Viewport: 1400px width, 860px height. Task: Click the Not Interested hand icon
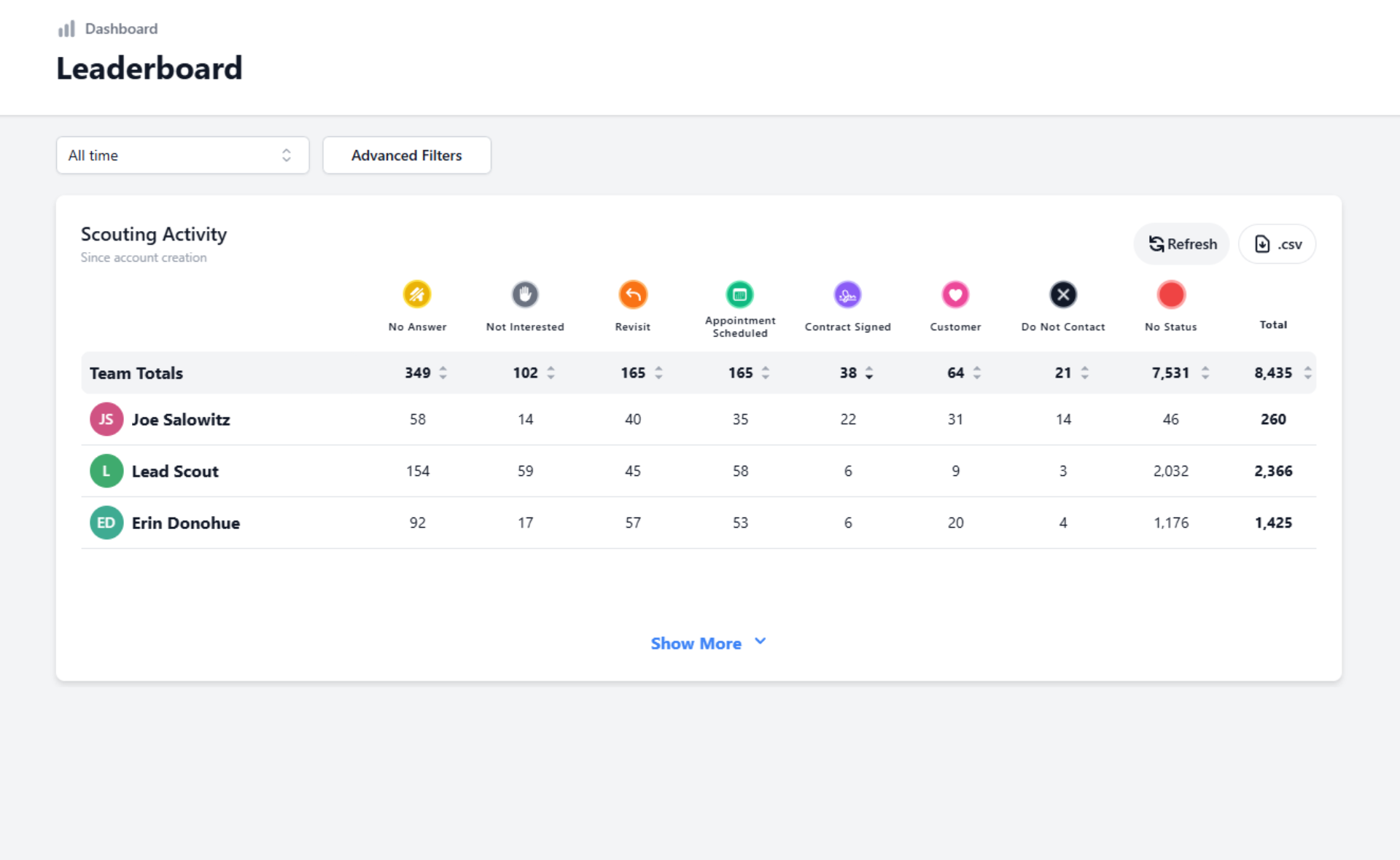click(x=525, y=294)
